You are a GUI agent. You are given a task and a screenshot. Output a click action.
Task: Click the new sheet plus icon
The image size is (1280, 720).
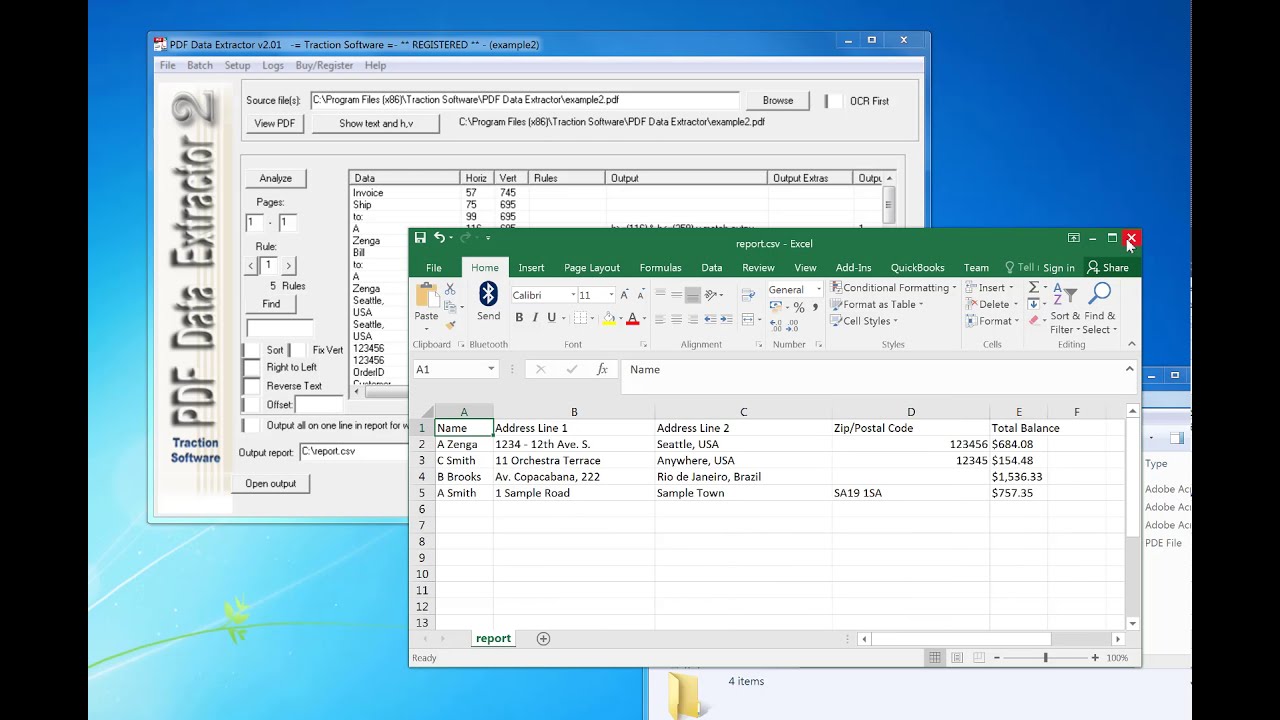[543, 638]
